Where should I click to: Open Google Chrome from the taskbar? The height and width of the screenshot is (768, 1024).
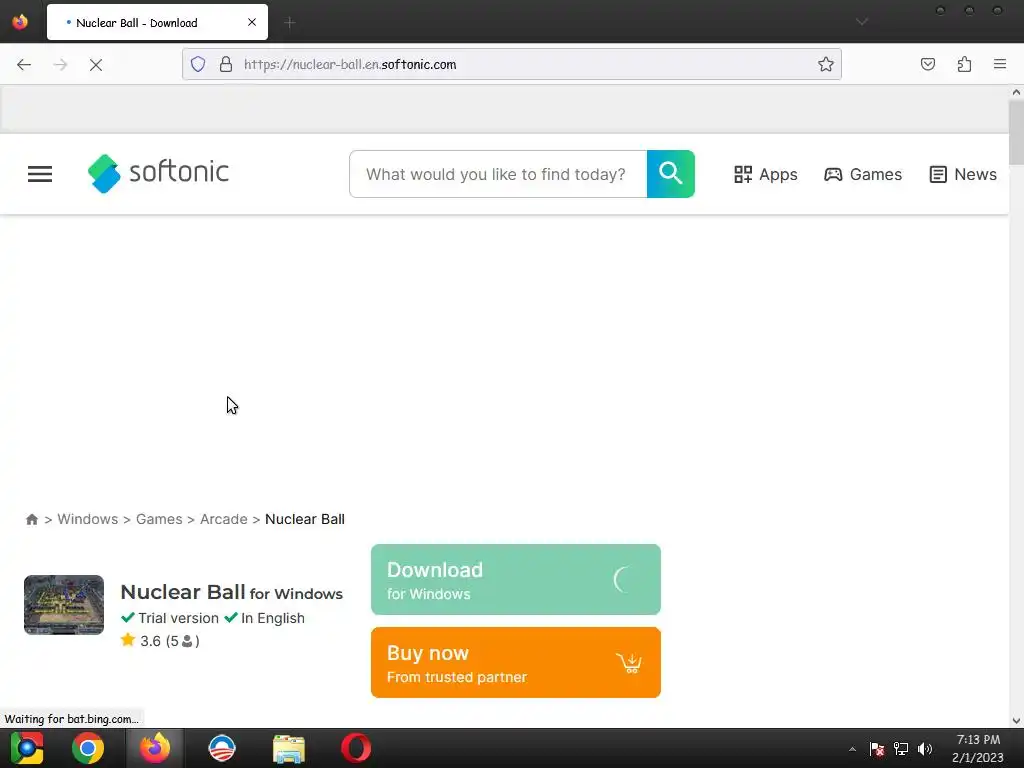click(88, 748)
